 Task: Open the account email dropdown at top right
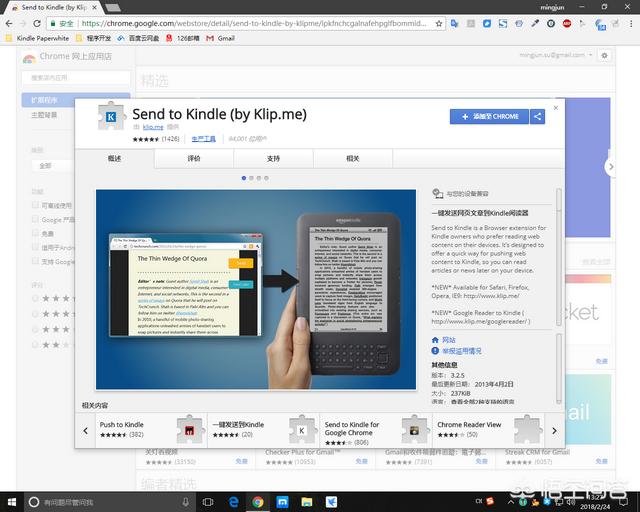tap(556, 55)
